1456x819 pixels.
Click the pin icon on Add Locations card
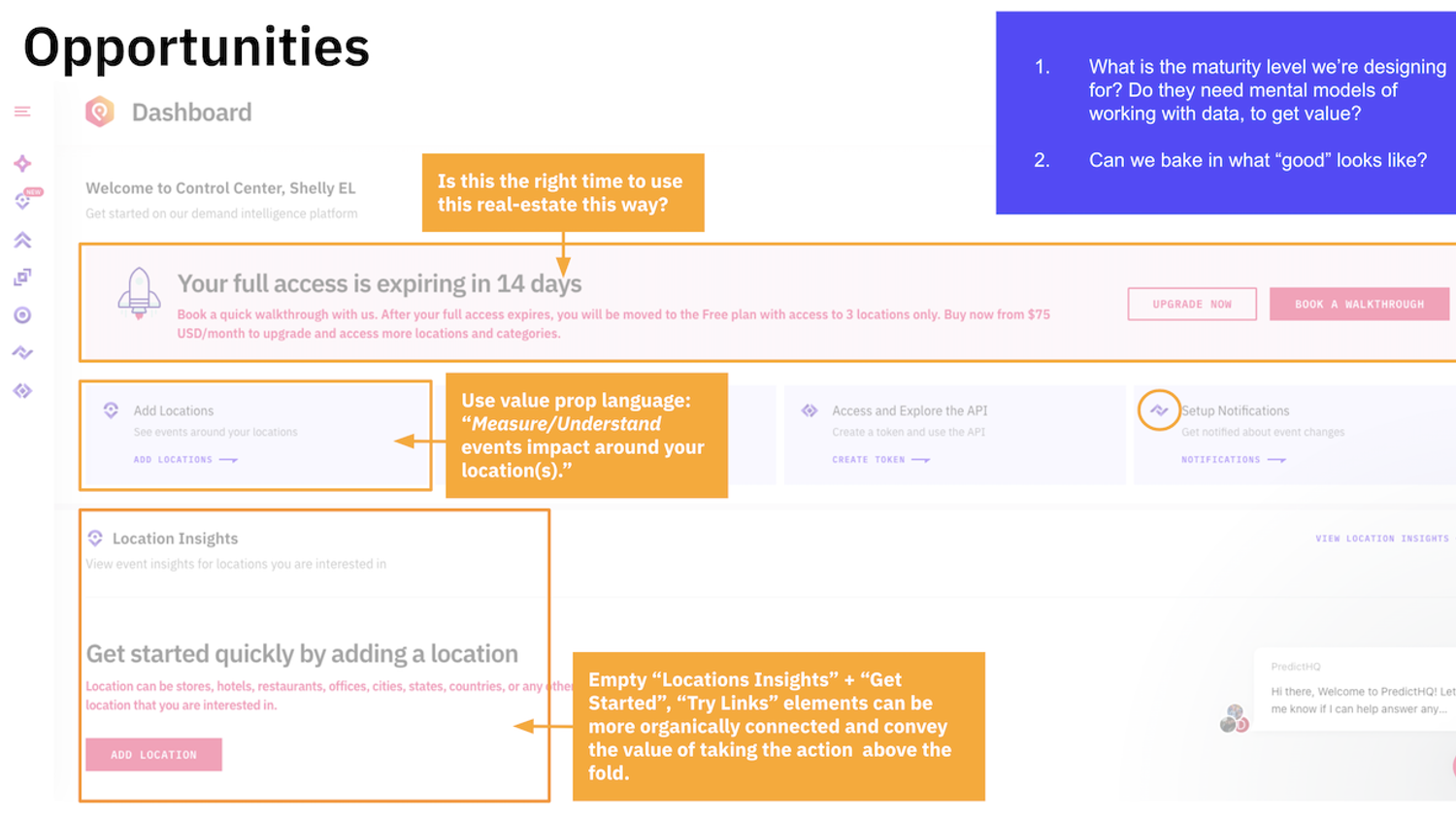(111, 410)
